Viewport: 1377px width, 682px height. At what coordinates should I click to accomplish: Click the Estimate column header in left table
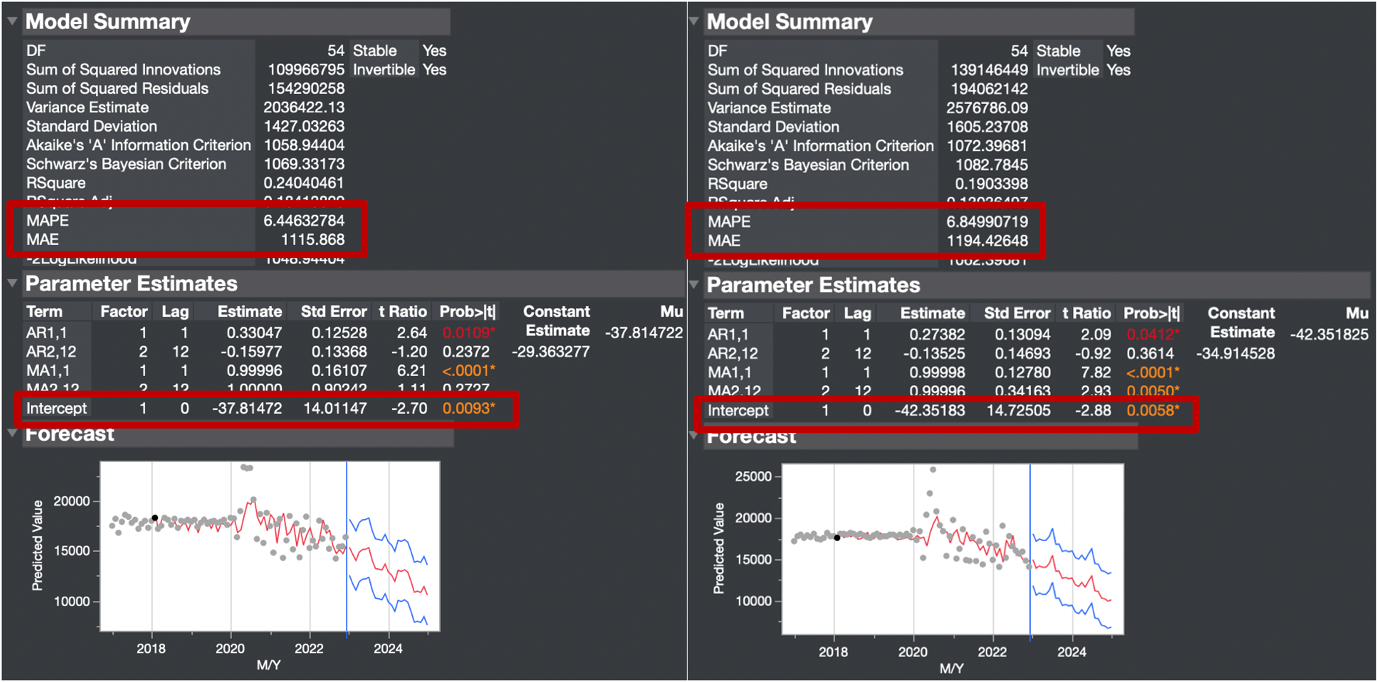coord(248,313)
